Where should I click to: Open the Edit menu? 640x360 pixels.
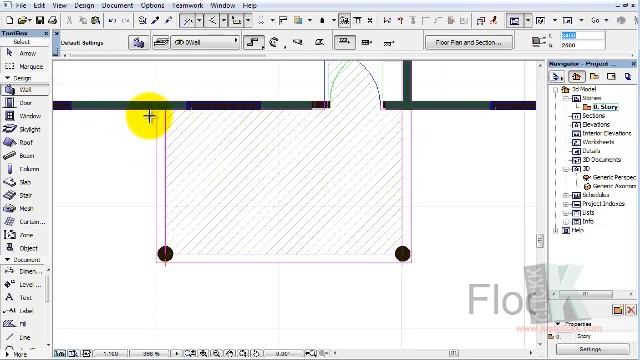click(39, 6)
